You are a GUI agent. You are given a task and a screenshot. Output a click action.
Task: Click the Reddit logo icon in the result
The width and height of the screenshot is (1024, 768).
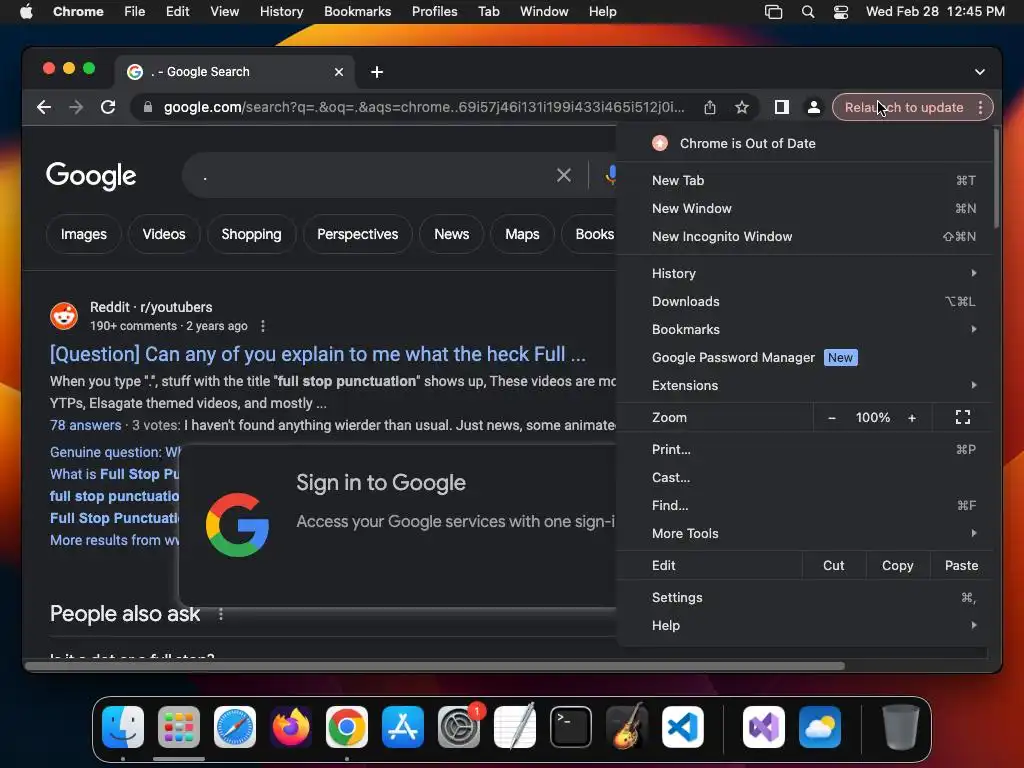pyautogui.click(x=64, y=316)
